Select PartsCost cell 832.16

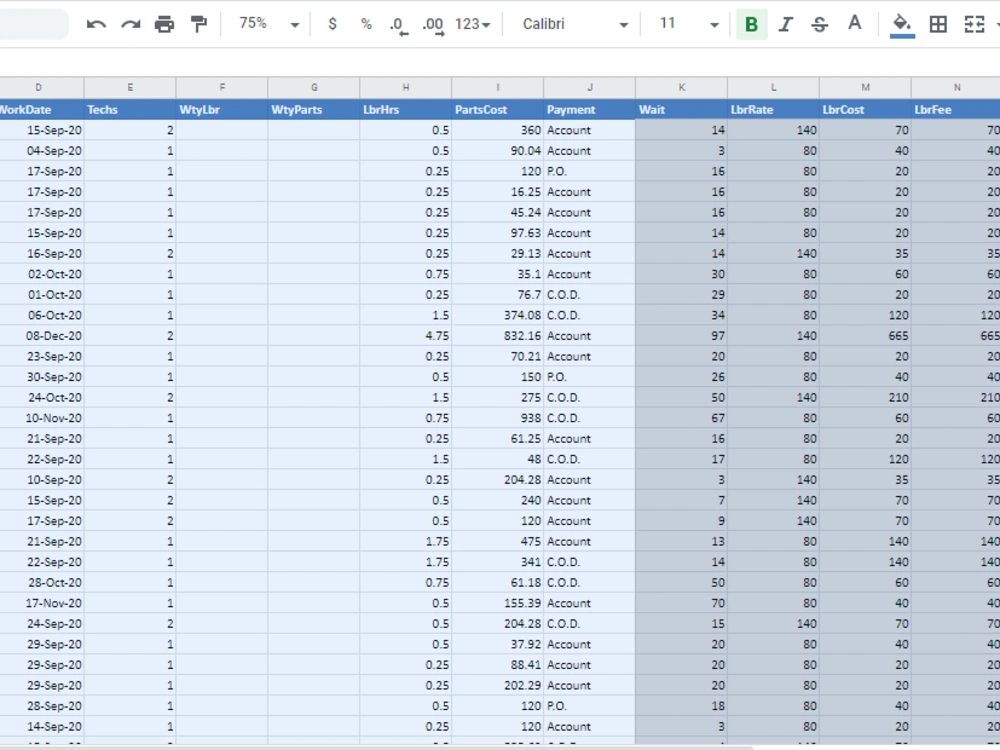[x=497, y=335]
